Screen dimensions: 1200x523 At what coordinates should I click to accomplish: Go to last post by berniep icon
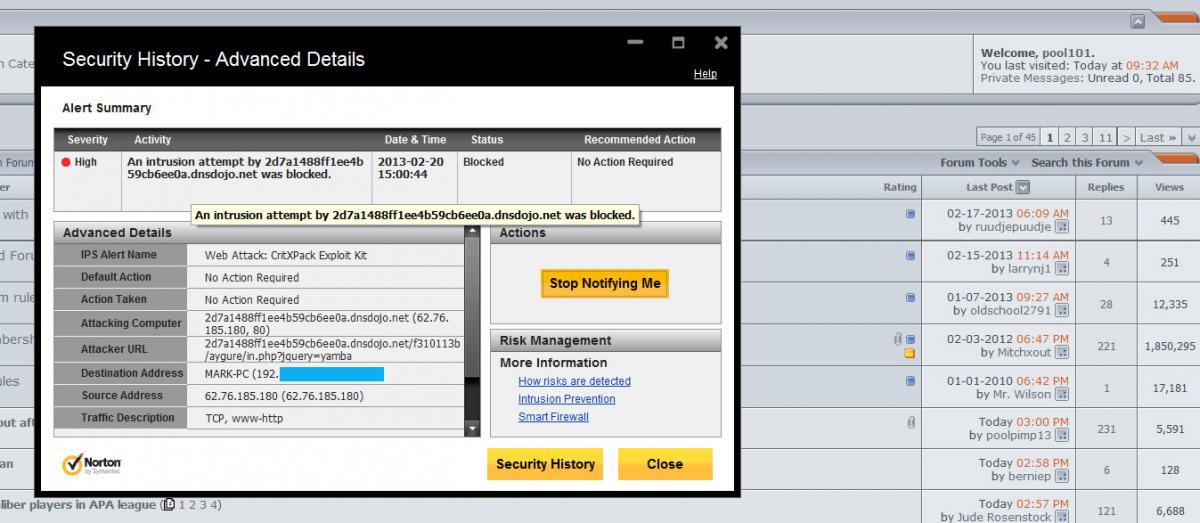click(x=1062, y=478)
